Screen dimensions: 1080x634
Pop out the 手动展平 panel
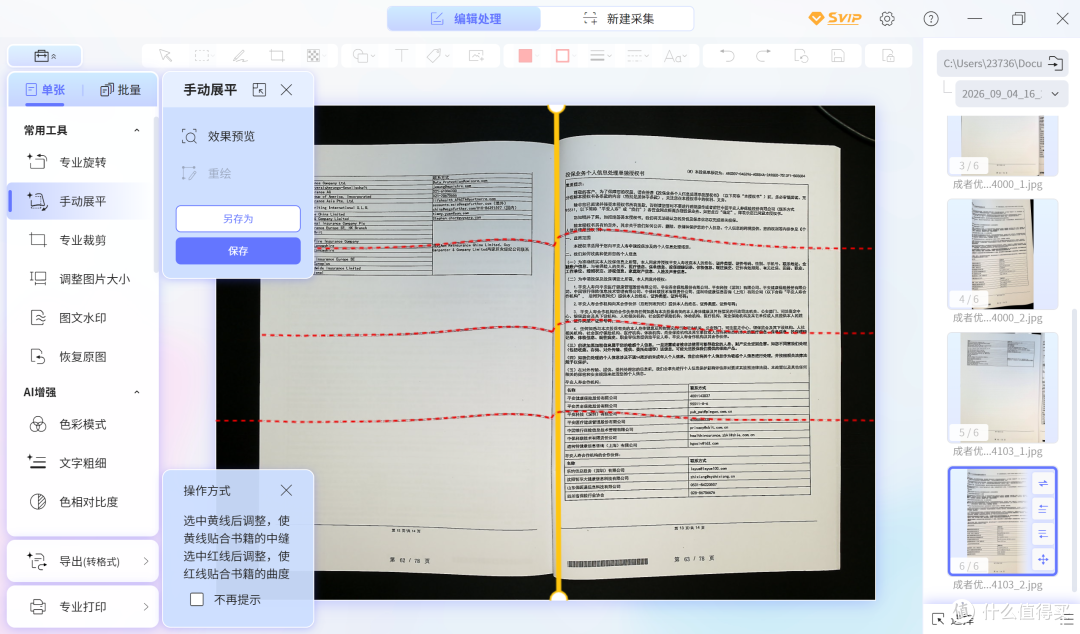[259, 90]
